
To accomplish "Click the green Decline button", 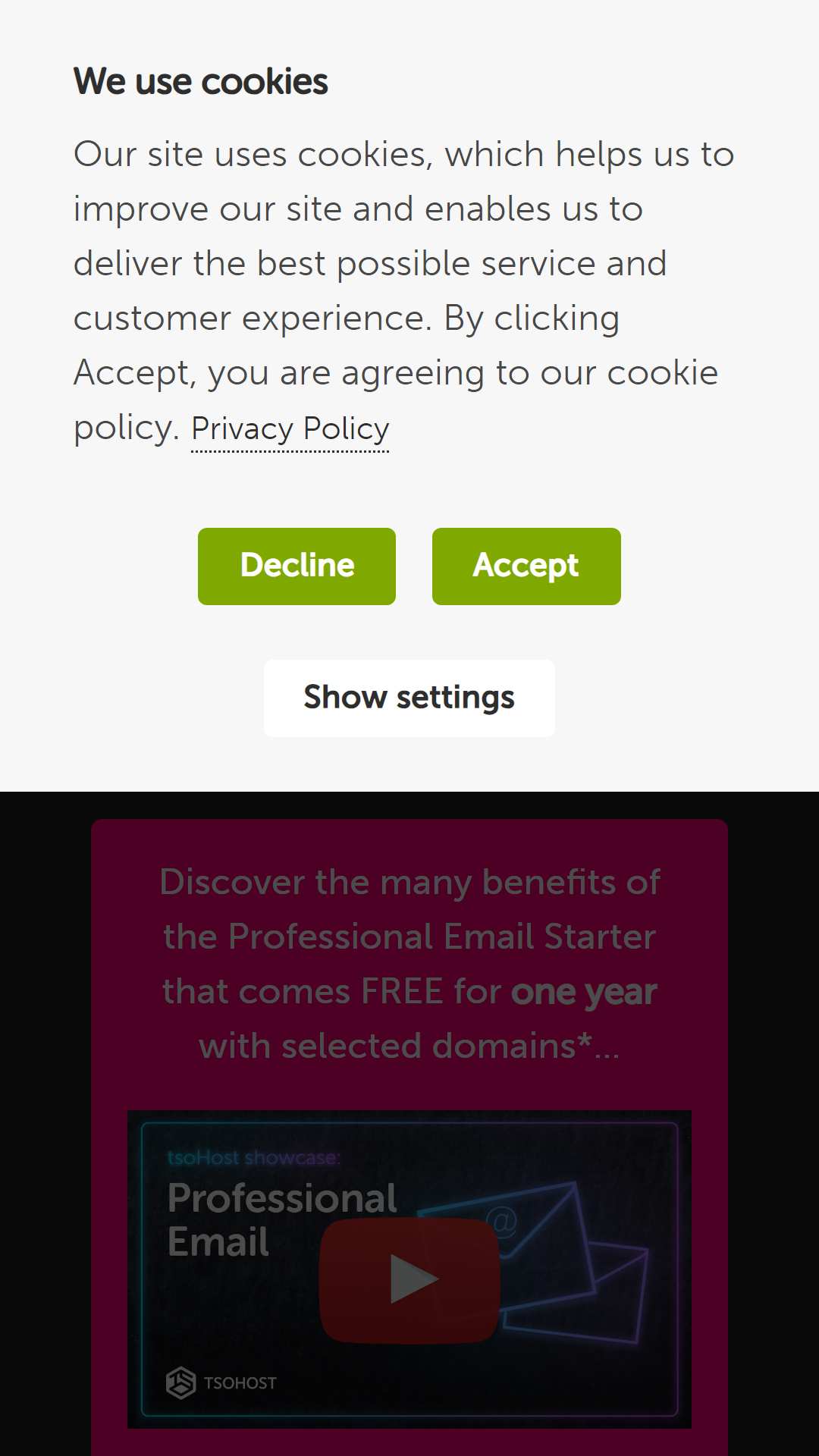I will pyautogui.click(x=297, y=566).
